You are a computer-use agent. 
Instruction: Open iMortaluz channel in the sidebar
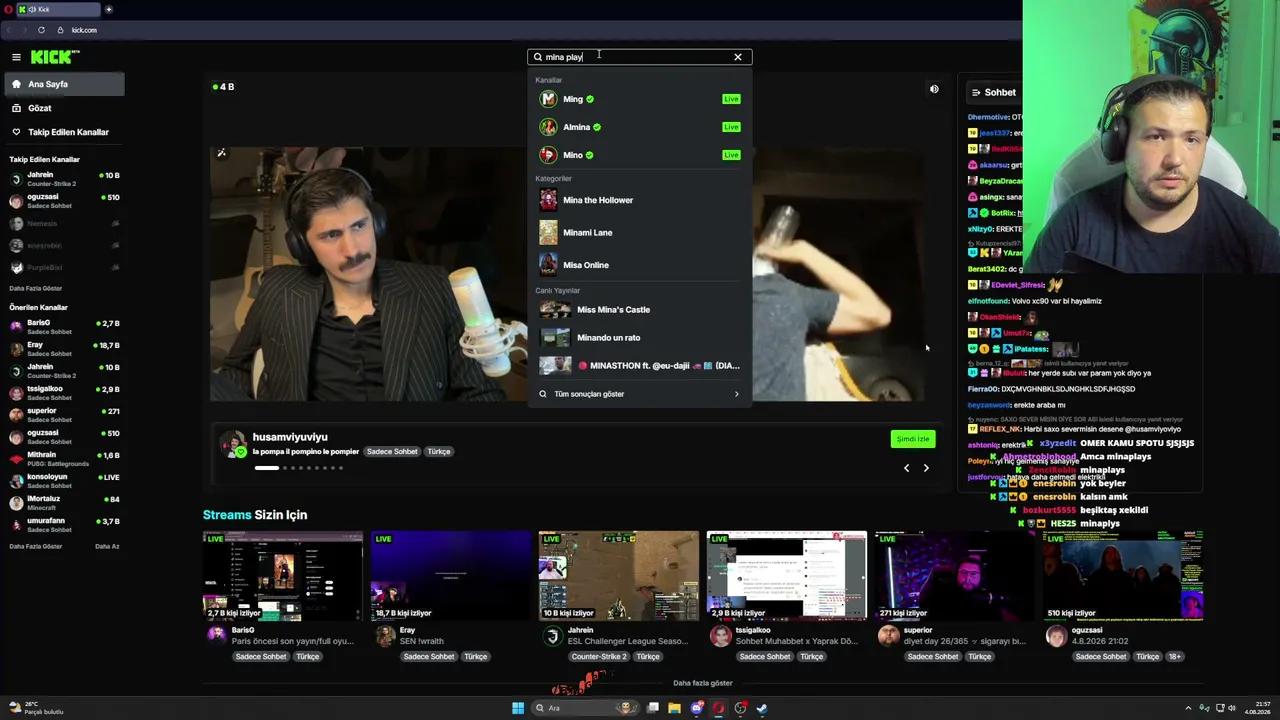coord(64,503)
